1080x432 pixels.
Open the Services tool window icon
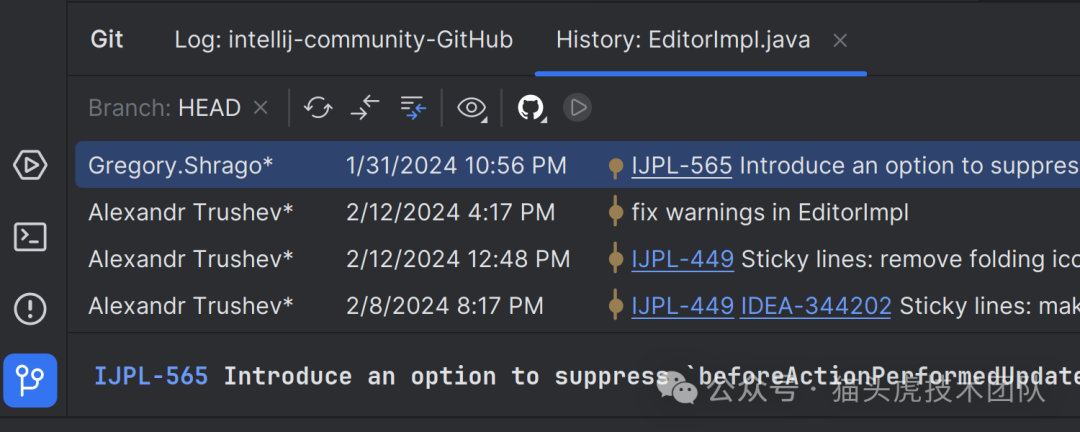[30, 165]
